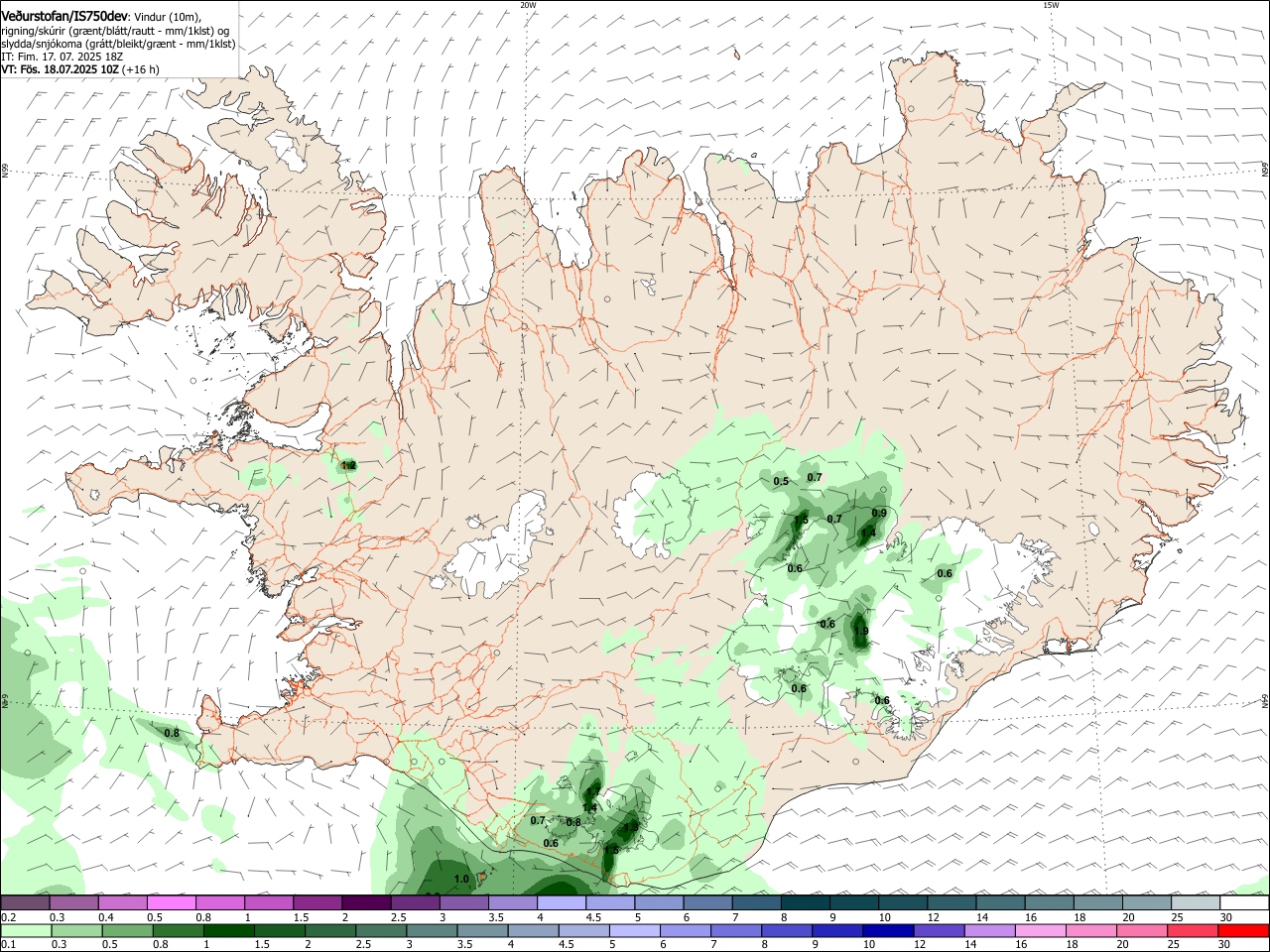Select the bright red swatch after 30 in the lower legend
Image resolution: width=1270 pixels, height=952 pixels.
click(1243, 930)
